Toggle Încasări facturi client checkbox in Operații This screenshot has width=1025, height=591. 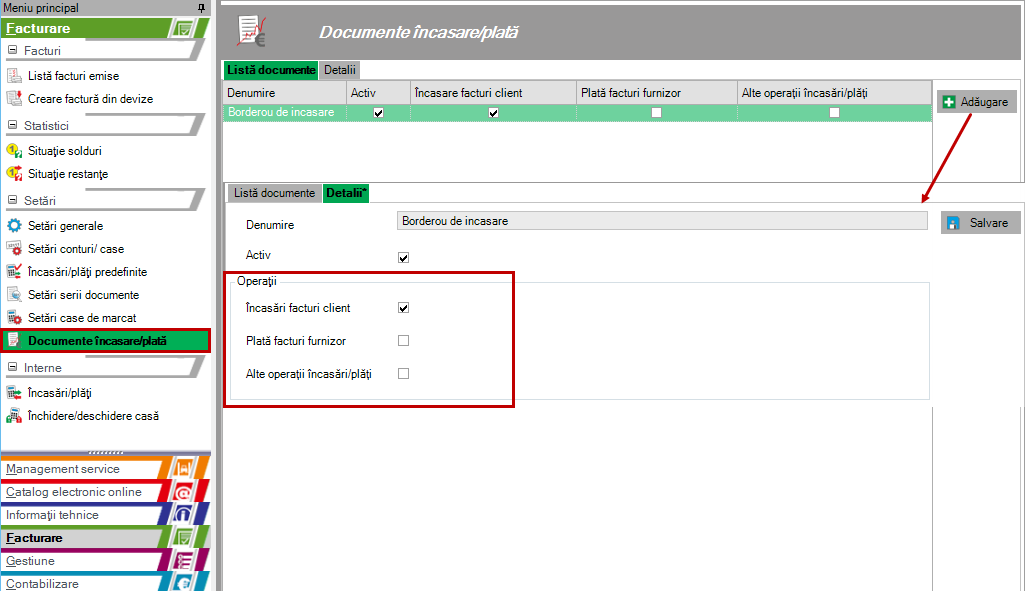click(404, 308)
